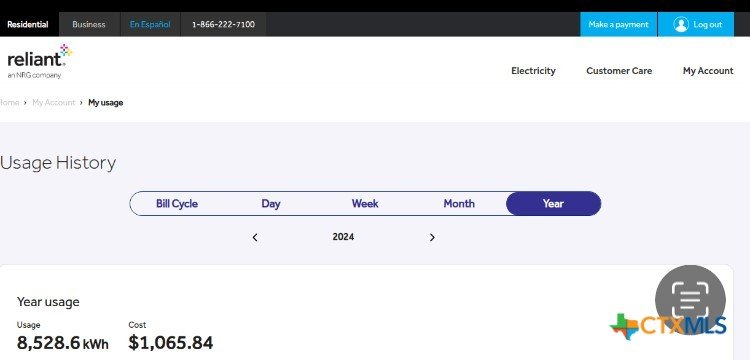Click the My Account breadcrumb link
The width and height of the screenshot is (750, 360).
54,102
